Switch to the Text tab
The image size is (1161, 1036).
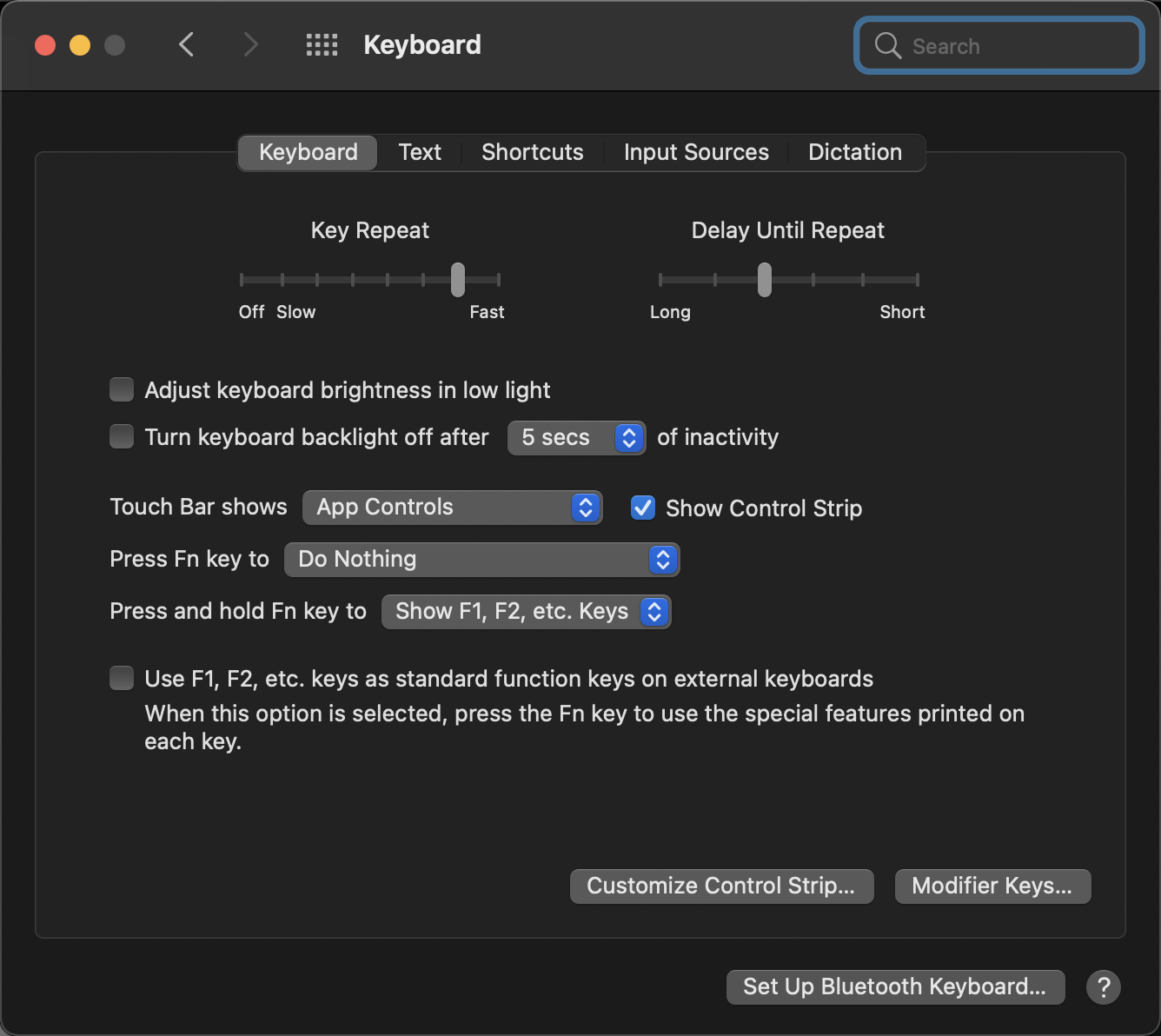tap(420, 153)
